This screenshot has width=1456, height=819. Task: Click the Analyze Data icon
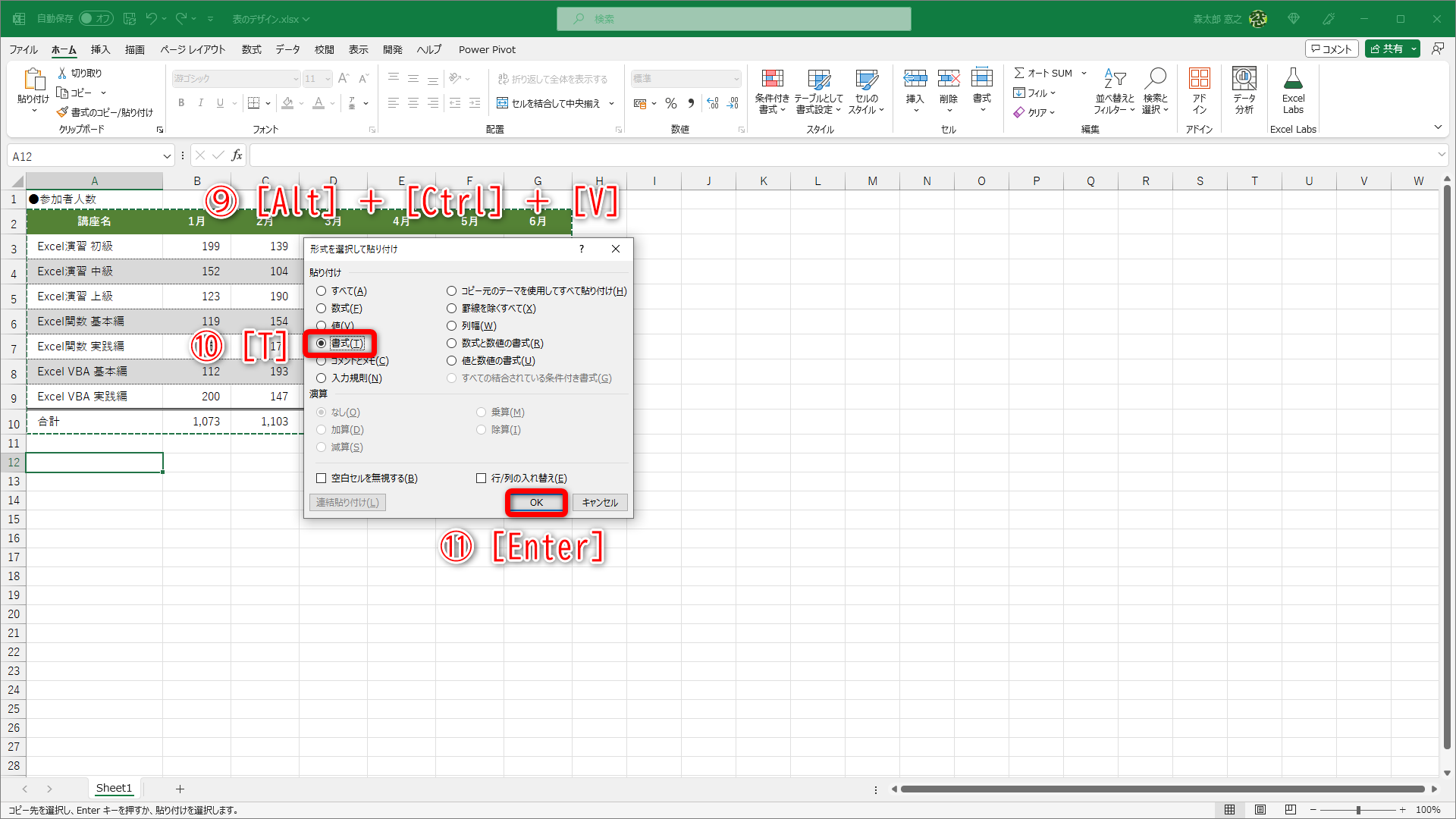1244,79
